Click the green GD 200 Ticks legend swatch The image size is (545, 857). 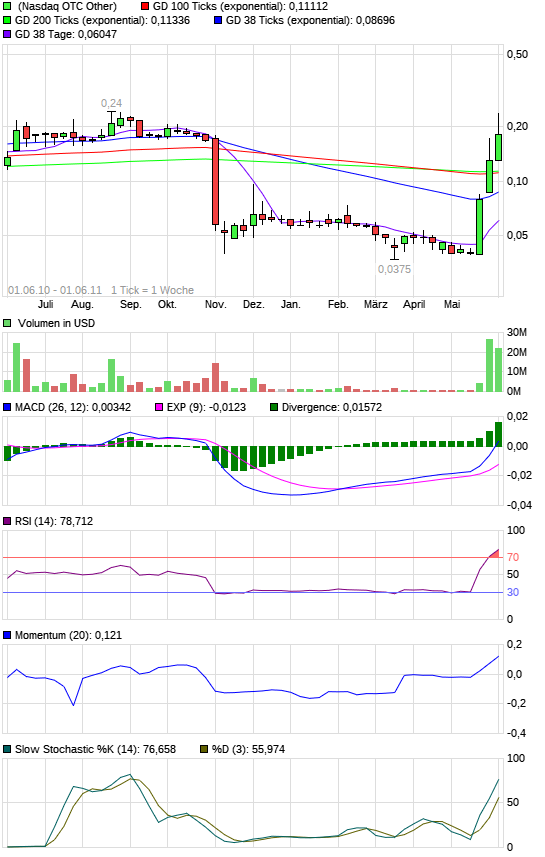(7, 20)
